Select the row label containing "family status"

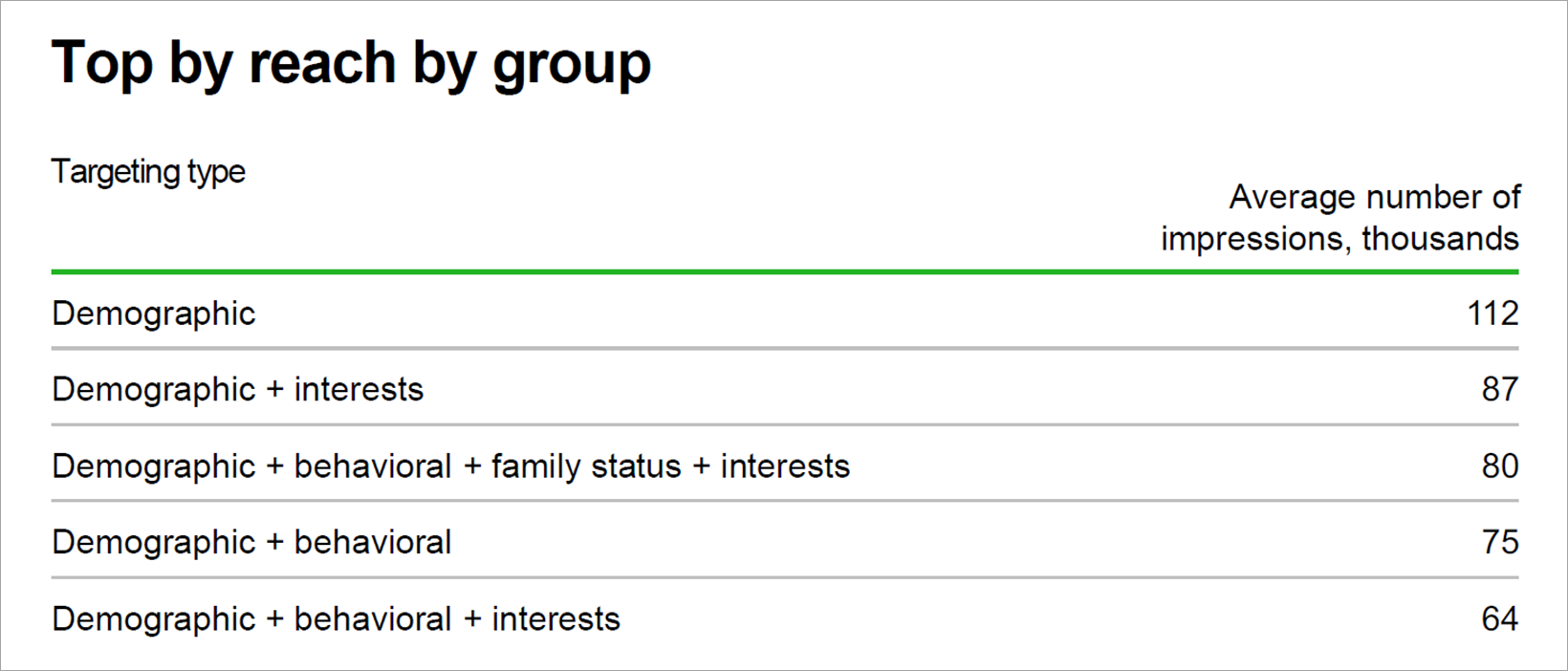[450, 466]
